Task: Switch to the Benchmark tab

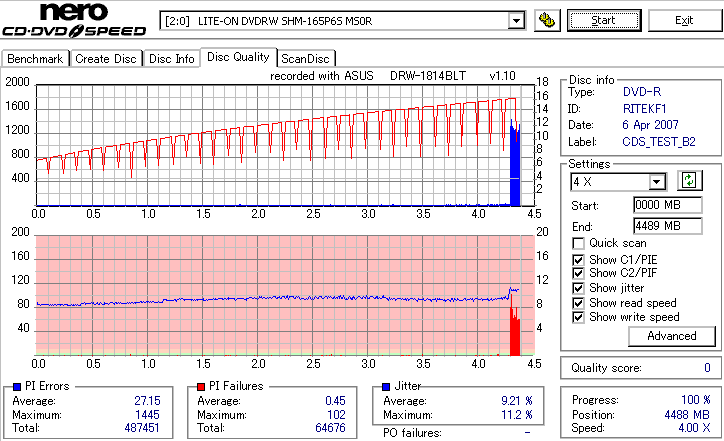Action: point(35,59)
